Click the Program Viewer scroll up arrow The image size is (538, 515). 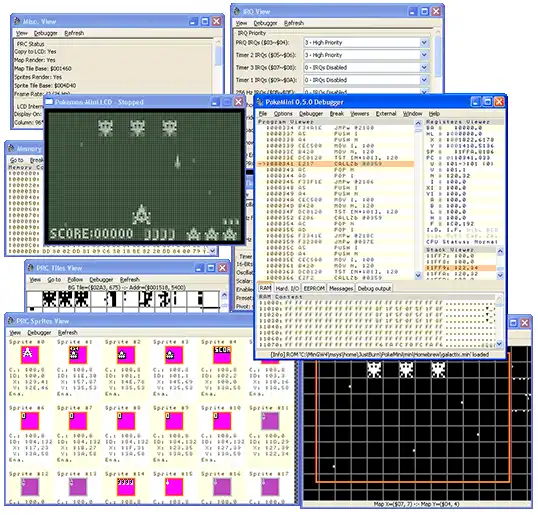point(418,124)
